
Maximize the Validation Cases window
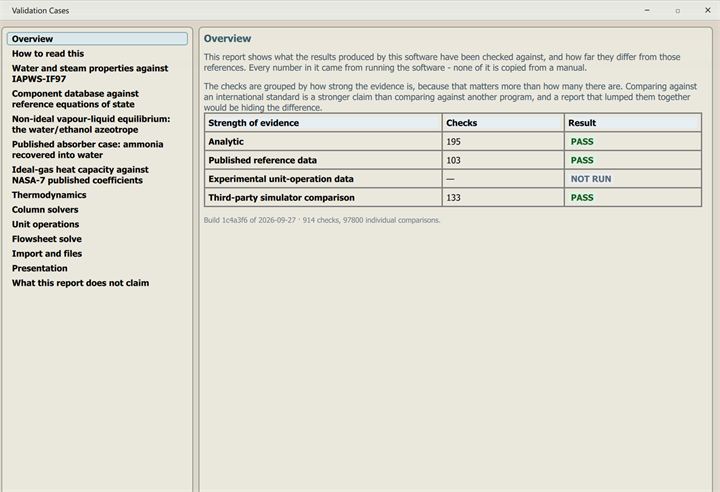point(678,11)
